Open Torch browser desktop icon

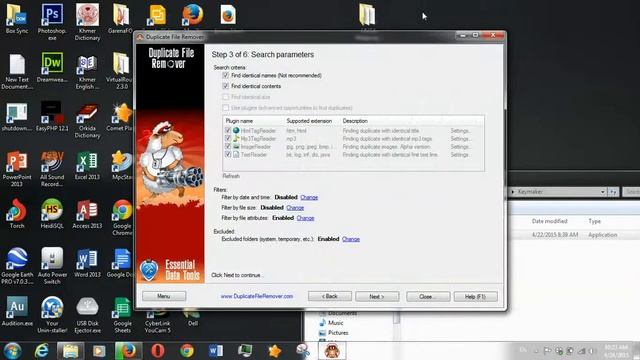[17, 213]
